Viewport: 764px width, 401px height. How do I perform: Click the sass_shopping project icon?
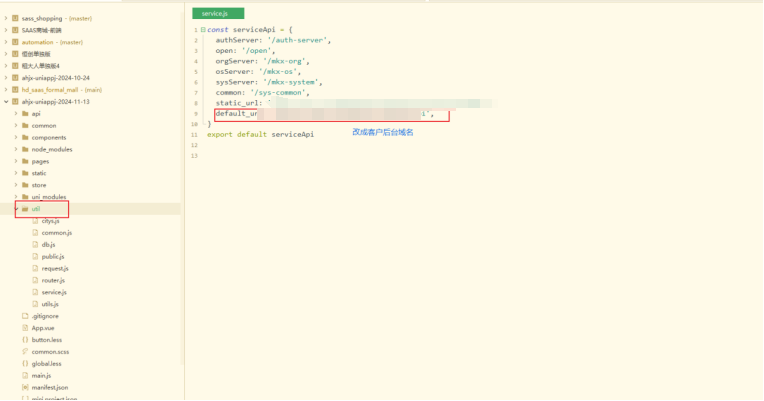(15, 19)
